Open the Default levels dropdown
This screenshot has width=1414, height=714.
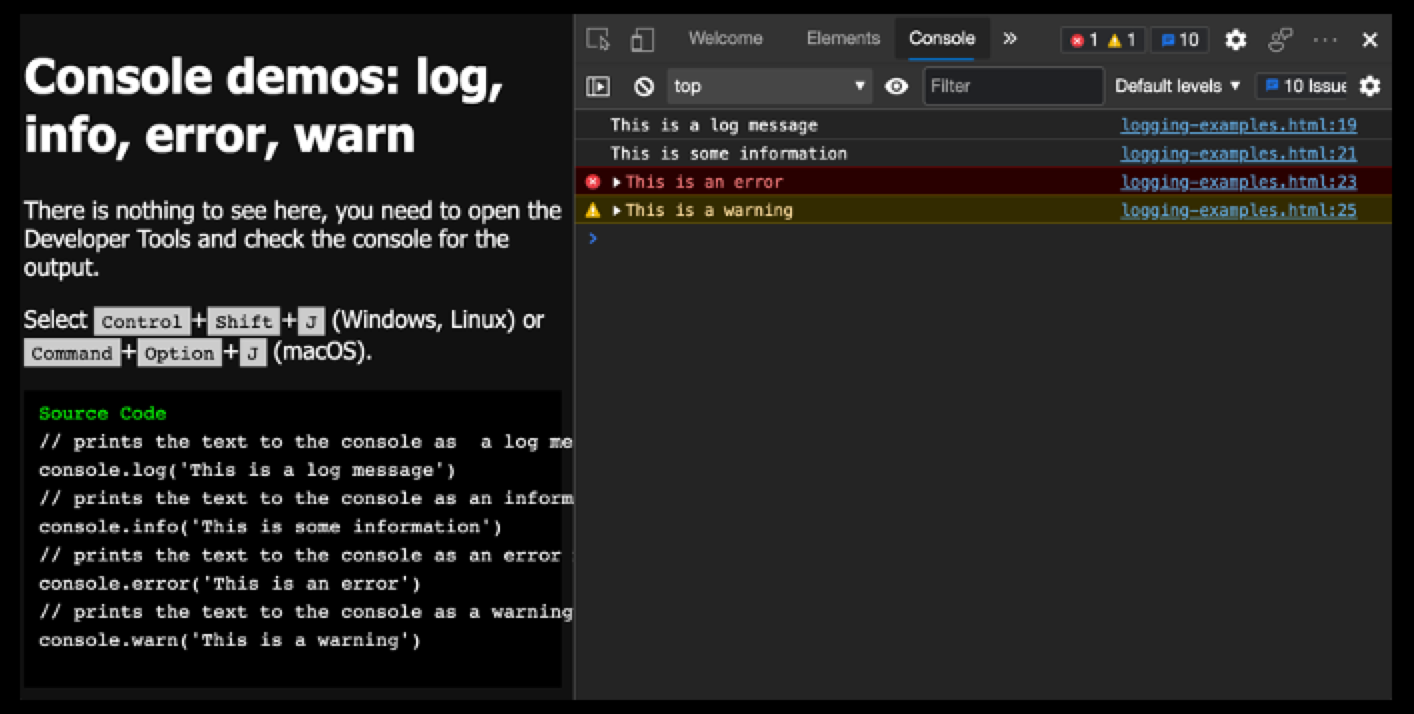tap(1177, 86)
